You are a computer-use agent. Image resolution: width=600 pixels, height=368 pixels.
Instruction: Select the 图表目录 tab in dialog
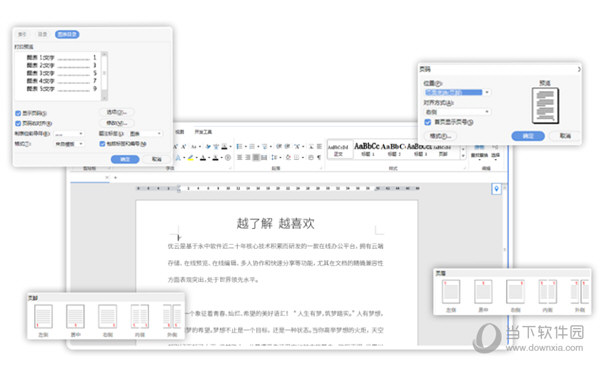pos(67,34)
